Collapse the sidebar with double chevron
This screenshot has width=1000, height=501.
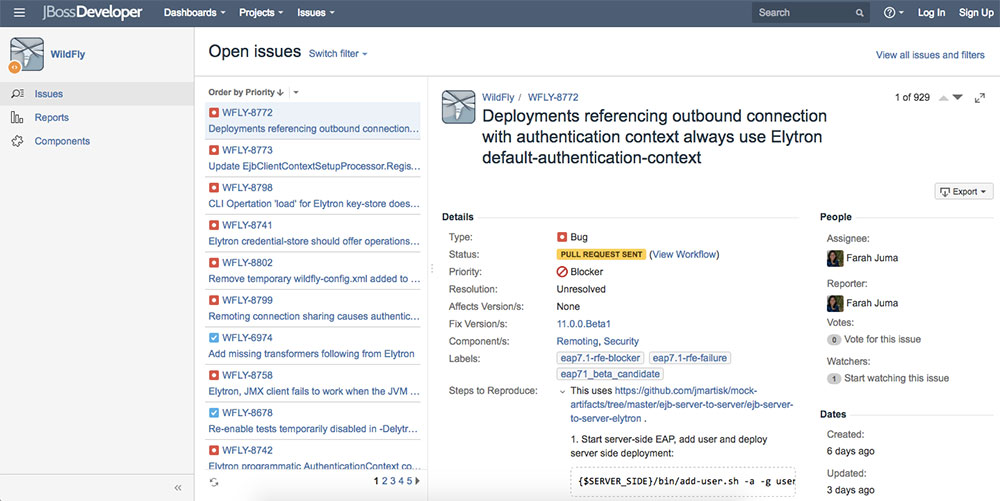click(x=178, y=488)
